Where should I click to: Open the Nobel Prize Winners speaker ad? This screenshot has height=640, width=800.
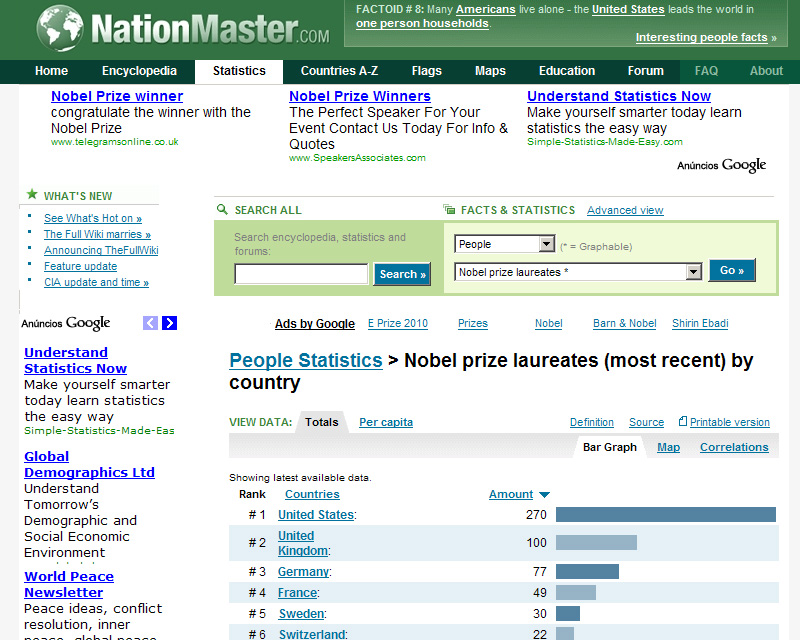point(360,96)
